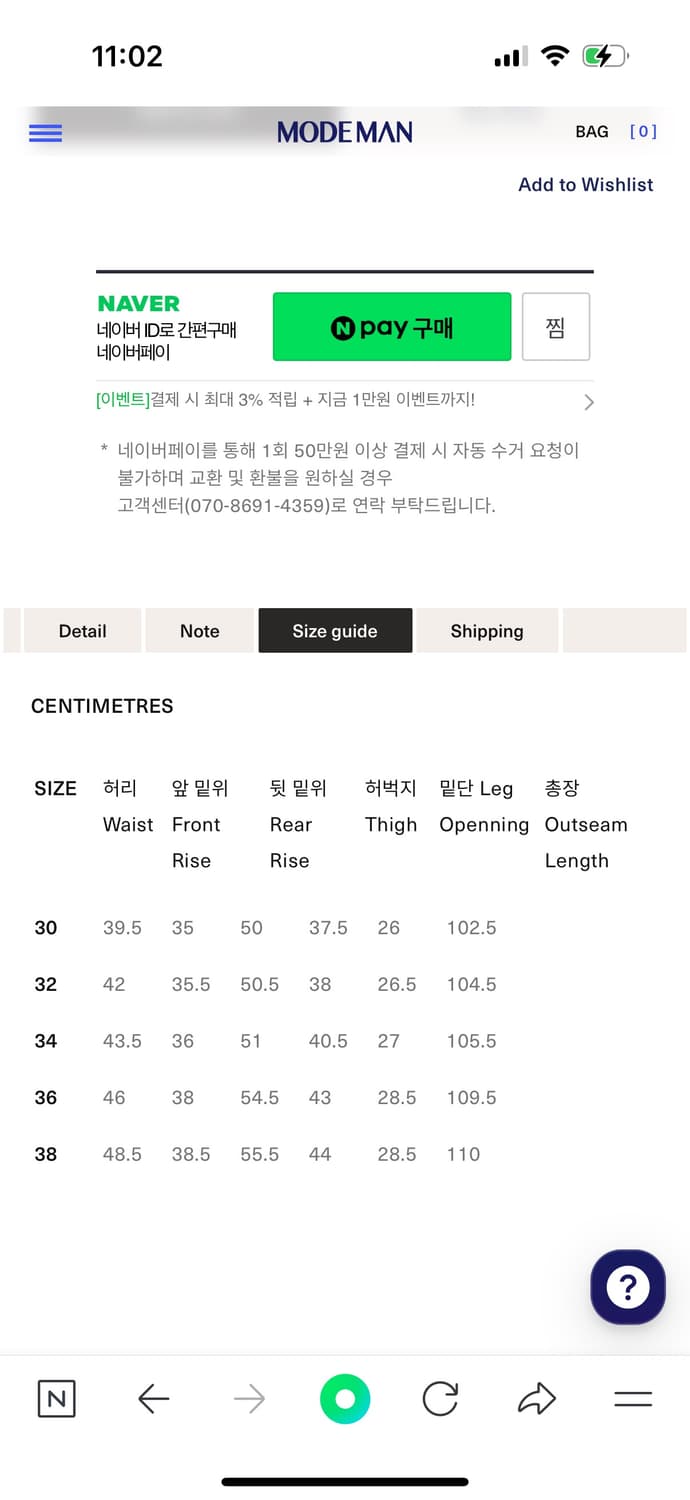
Task: Tap the back navigation arrow
Action: point(153,1399)
